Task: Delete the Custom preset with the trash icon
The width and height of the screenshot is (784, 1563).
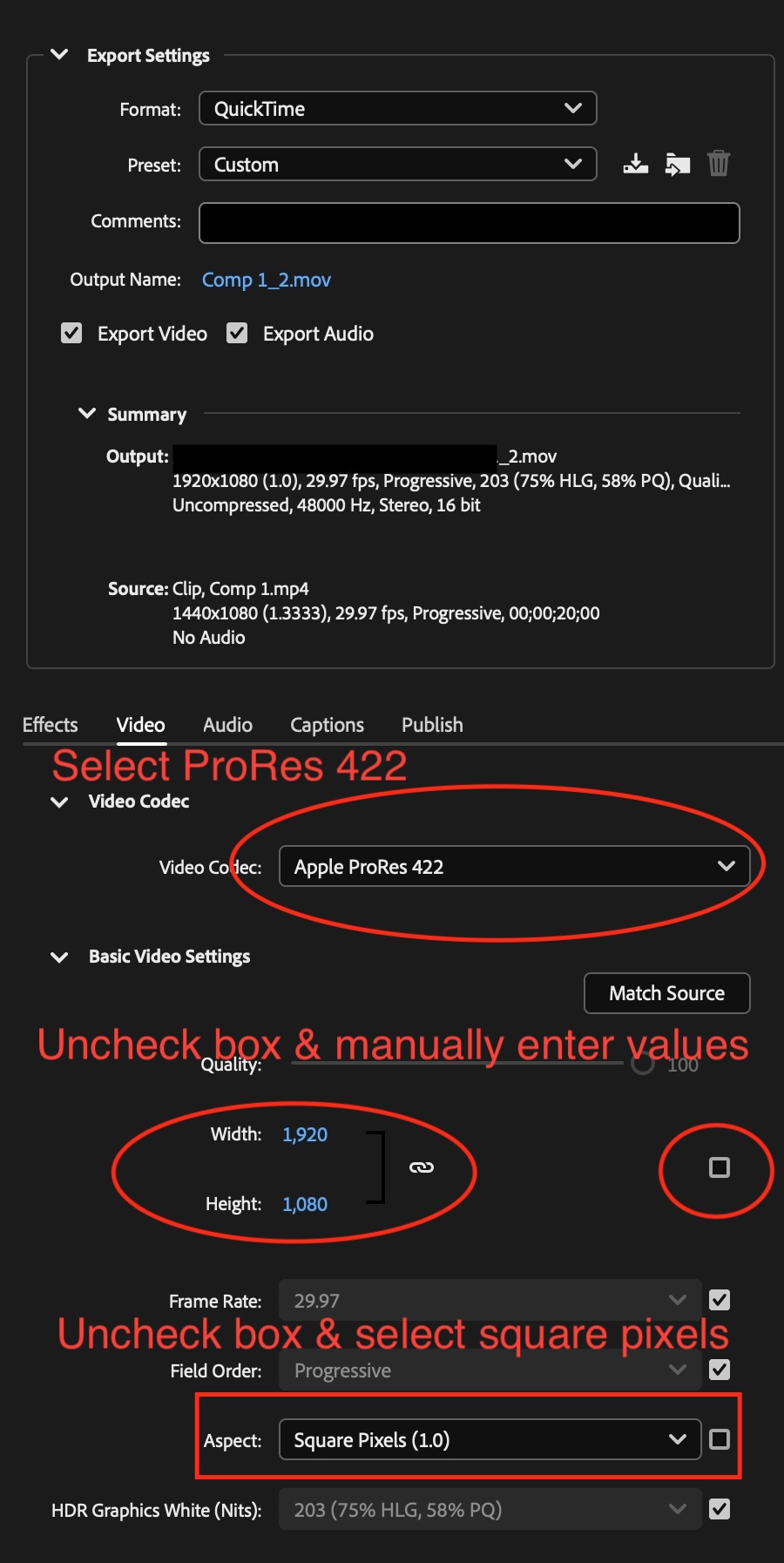Action: (719, 163)
